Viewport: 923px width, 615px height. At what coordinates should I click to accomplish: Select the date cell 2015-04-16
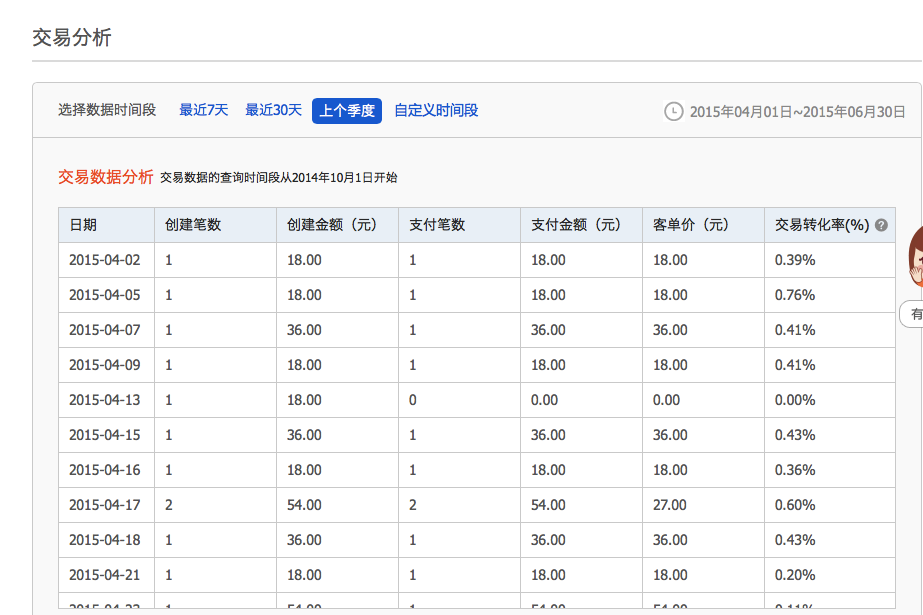click(105, 470)
